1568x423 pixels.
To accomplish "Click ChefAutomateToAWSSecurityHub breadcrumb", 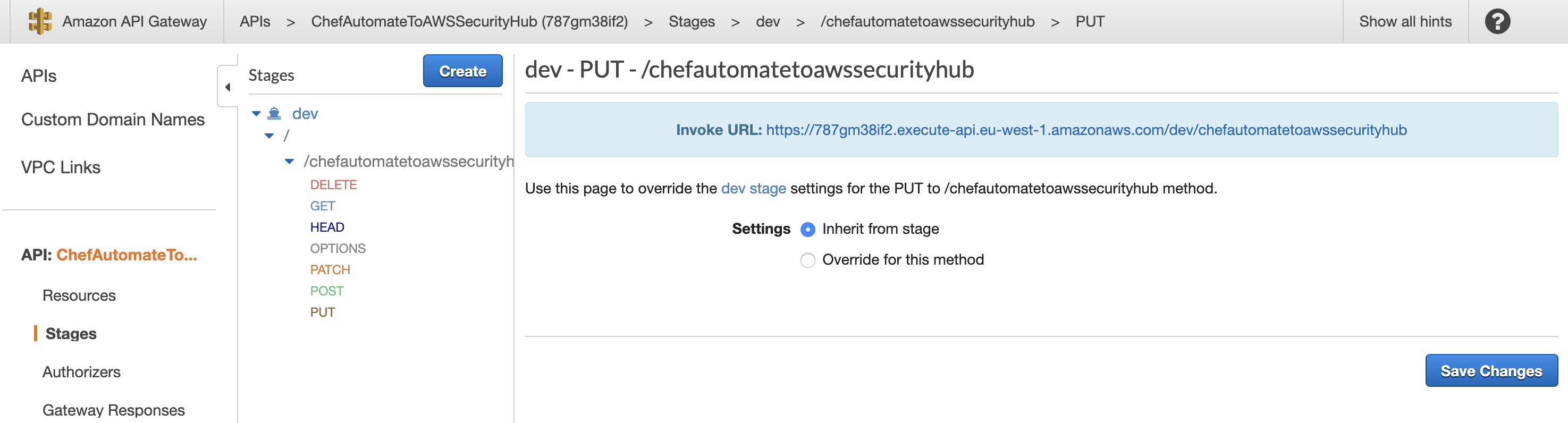I will [469, 21].
